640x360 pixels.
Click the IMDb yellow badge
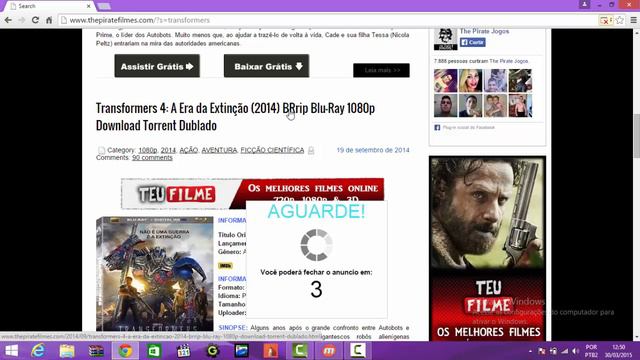[x=225, y=265]
